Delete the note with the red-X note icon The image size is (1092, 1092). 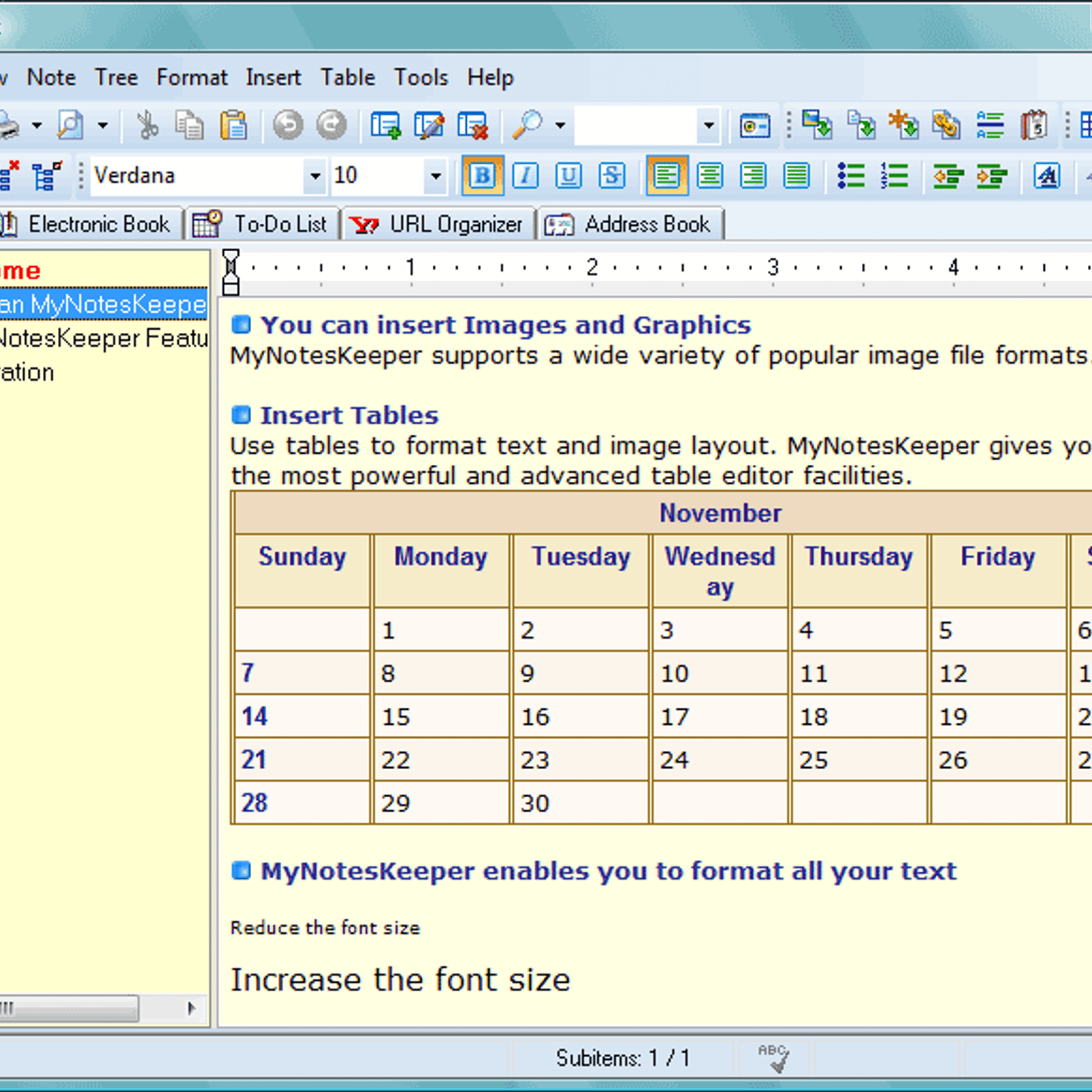coord(473,126)
